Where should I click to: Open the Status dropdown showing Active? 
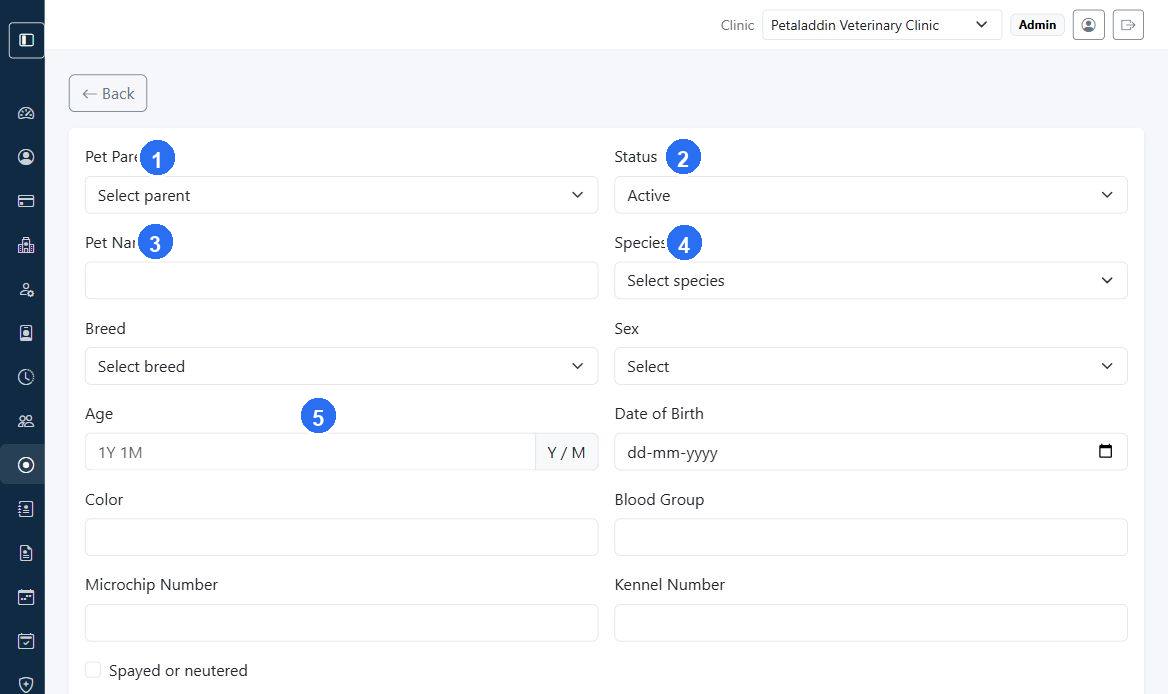click(871, 195)
